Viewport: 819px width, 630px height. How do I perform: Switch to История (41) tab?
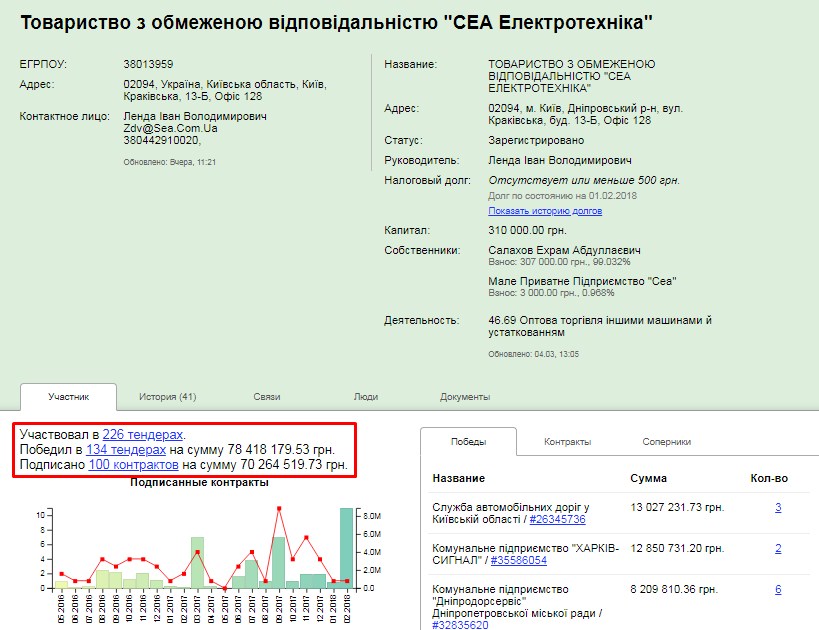point(168,397)
